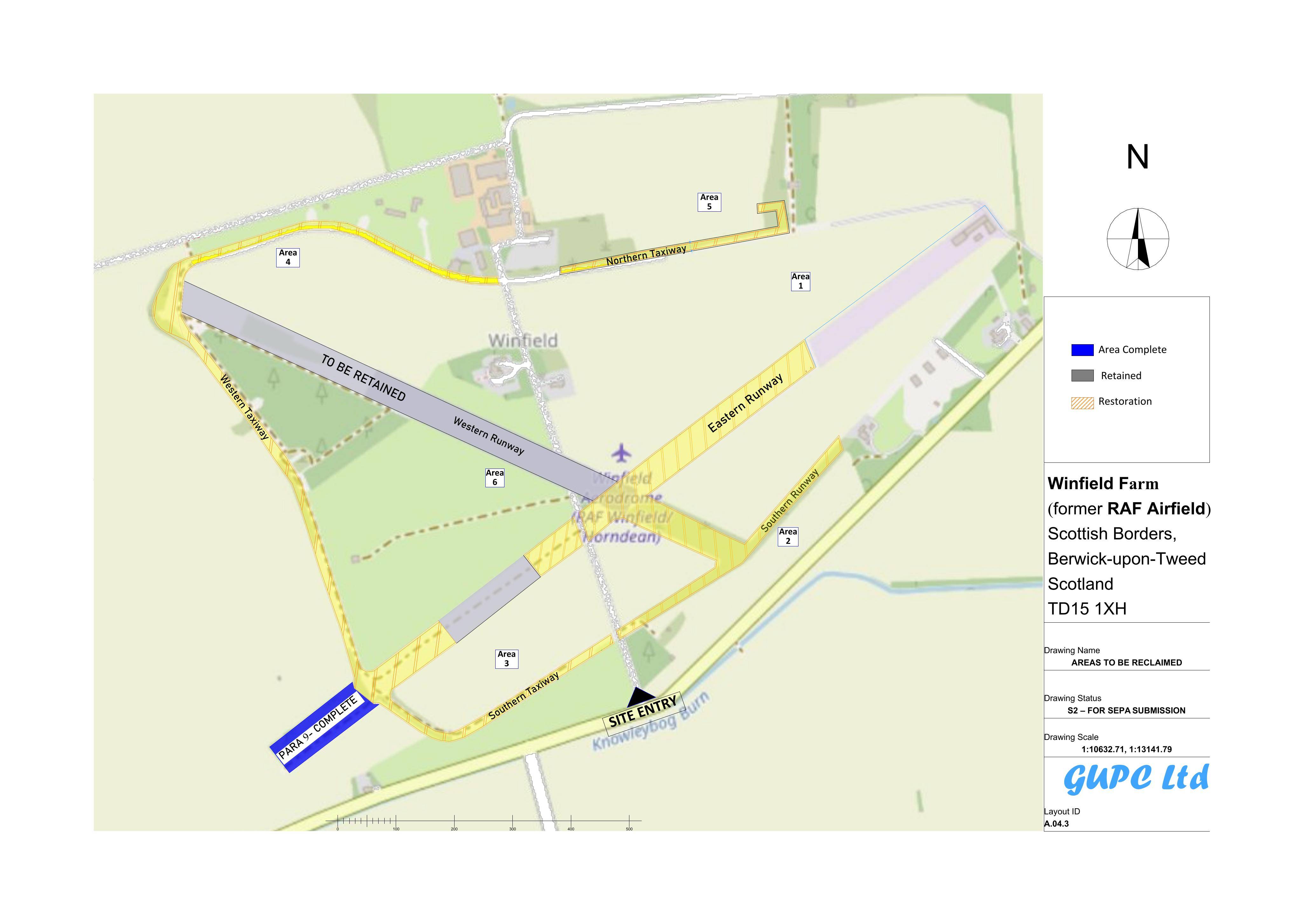
Task: Click the Retained legend label
Action: pyautogui.click(x=1120, y=375)
